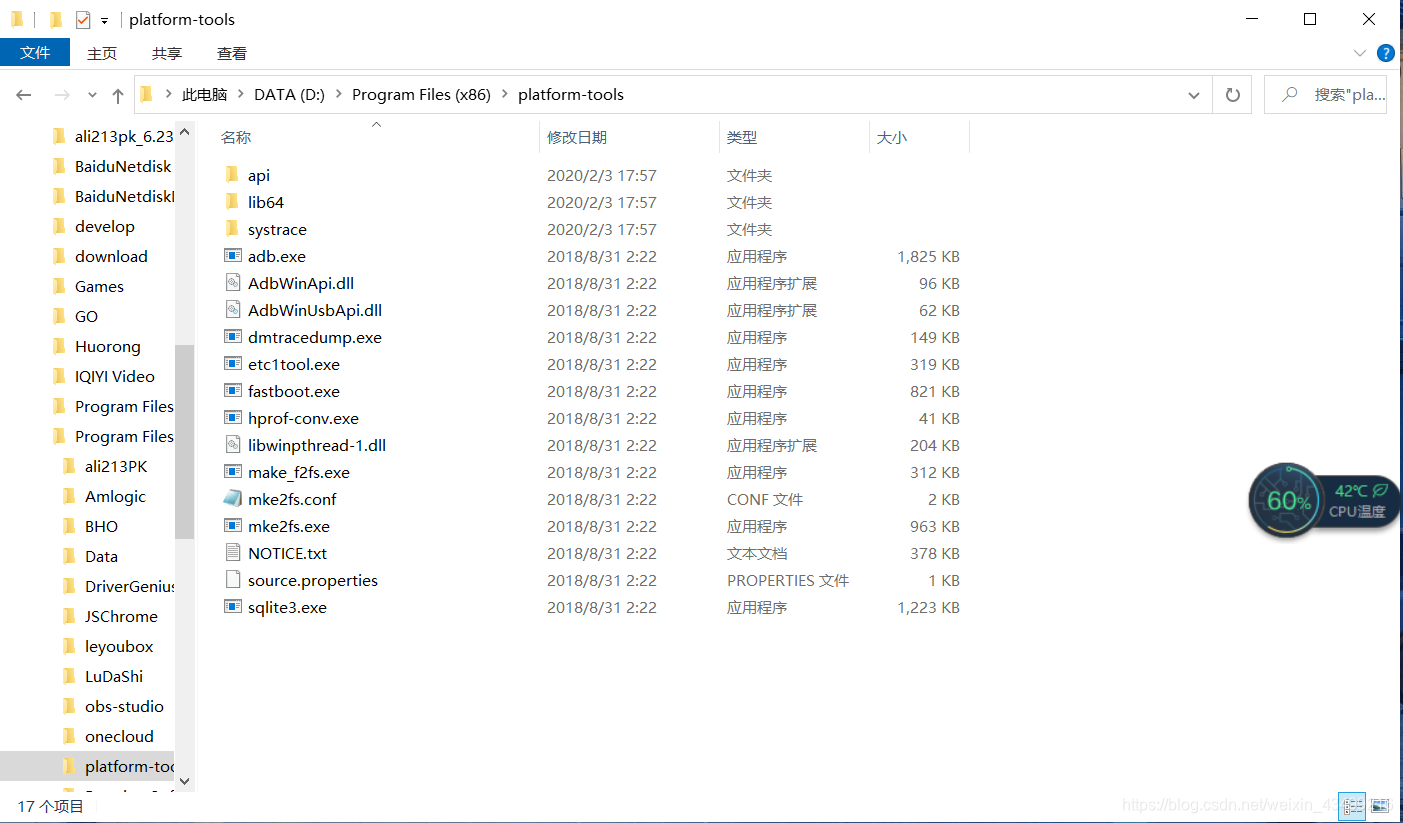Expand the address bar history dropdown
Viewport: 1403px width, 823px height.
pos(1194,95)
